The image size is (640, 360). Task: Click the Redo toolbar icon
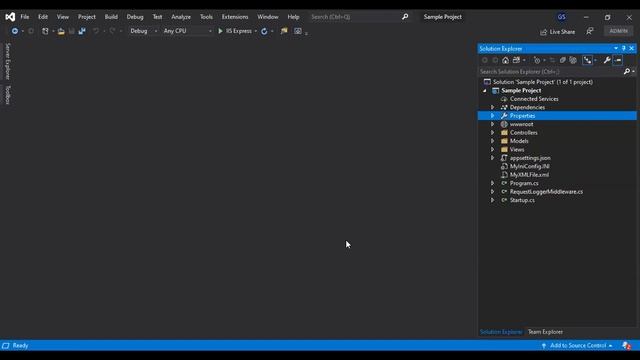[x=112, y=31]
